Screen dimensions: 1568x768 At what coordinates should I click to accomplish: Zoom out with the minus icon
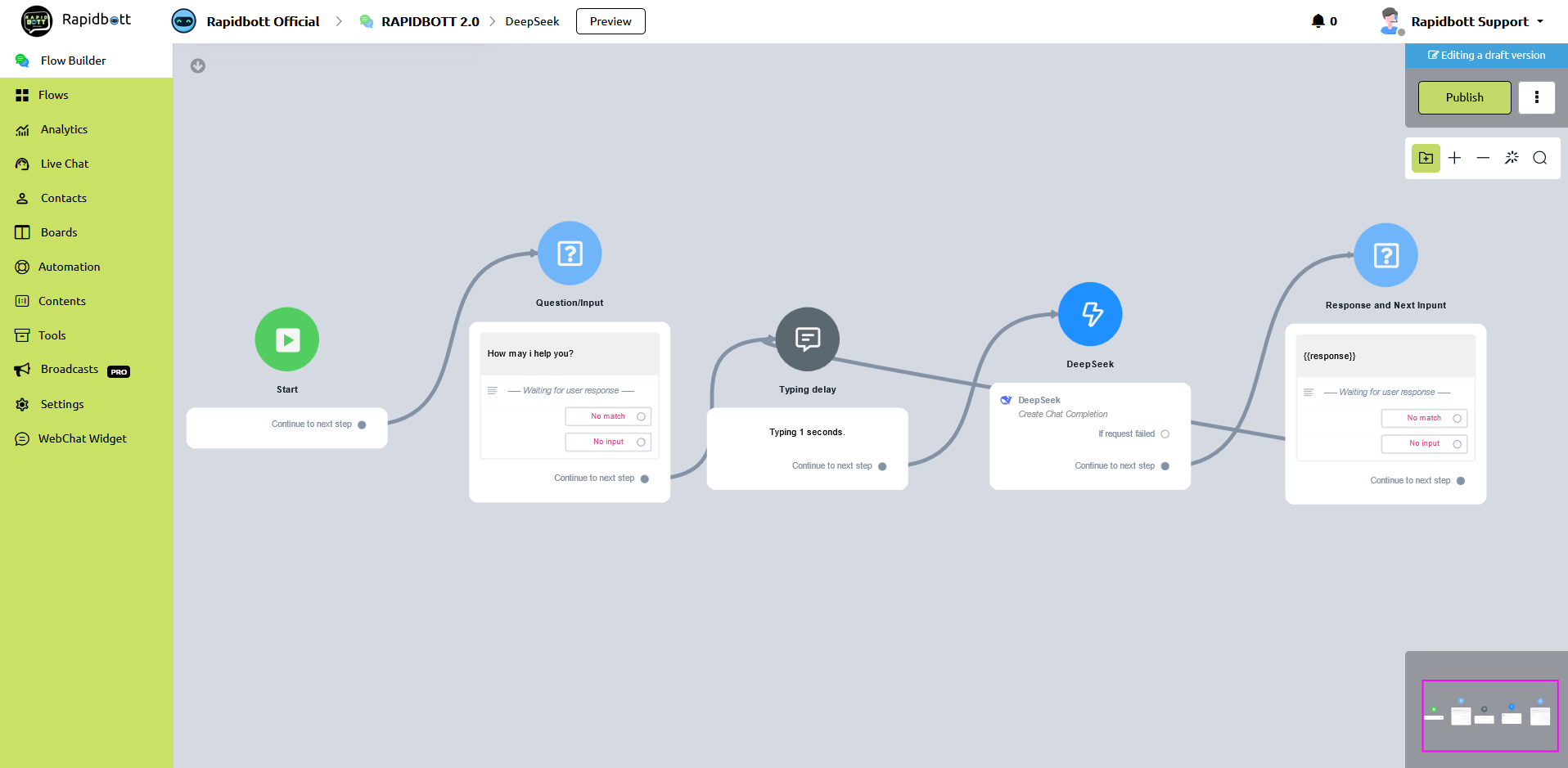pos(1483,158)
